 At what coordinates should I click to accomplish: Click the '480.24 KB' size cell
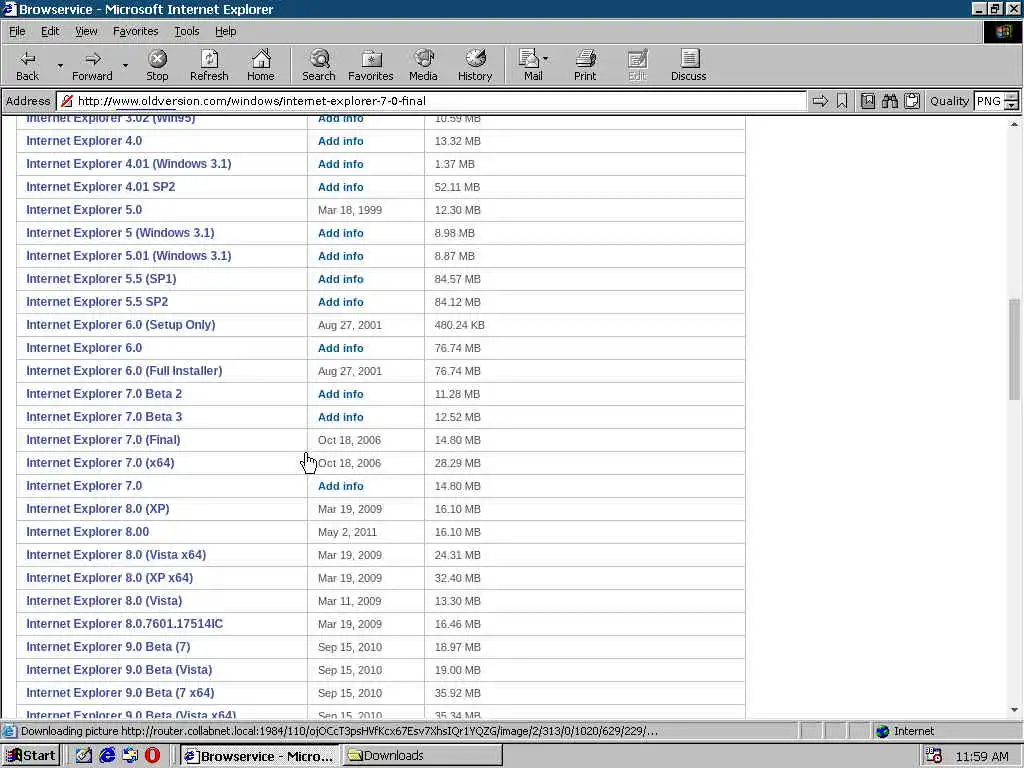click(x=459, y=325)
